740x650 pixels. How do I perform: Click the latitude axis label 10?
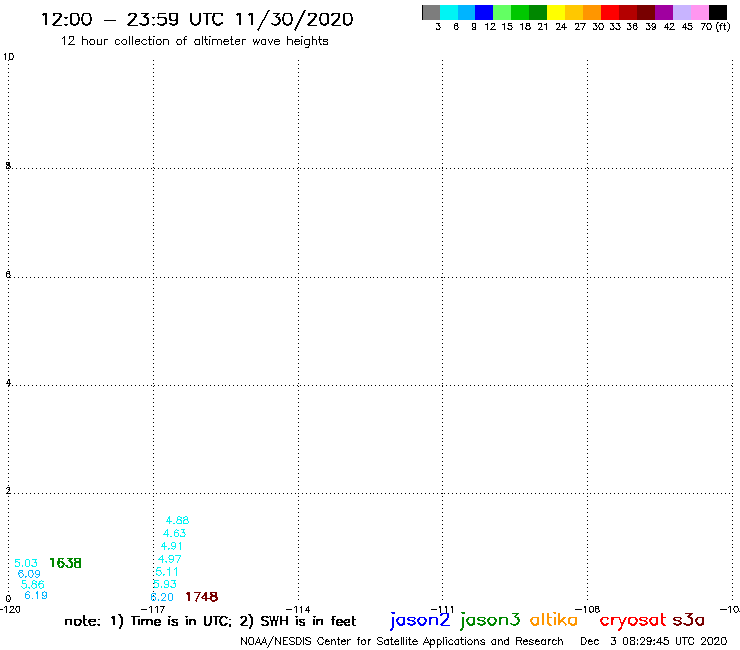point(8,57)
